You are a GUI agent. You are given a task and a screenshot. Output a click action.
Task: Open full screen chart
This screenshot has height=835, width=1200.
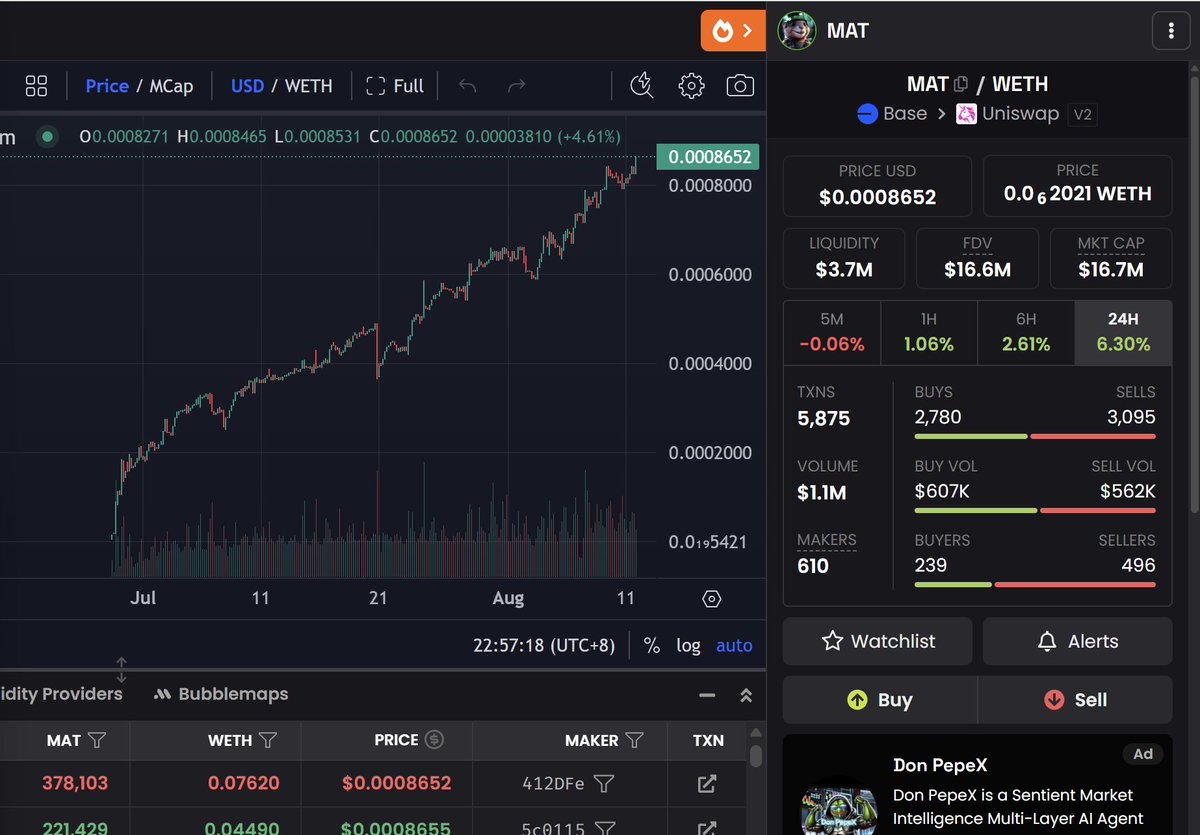pos(395,86)
